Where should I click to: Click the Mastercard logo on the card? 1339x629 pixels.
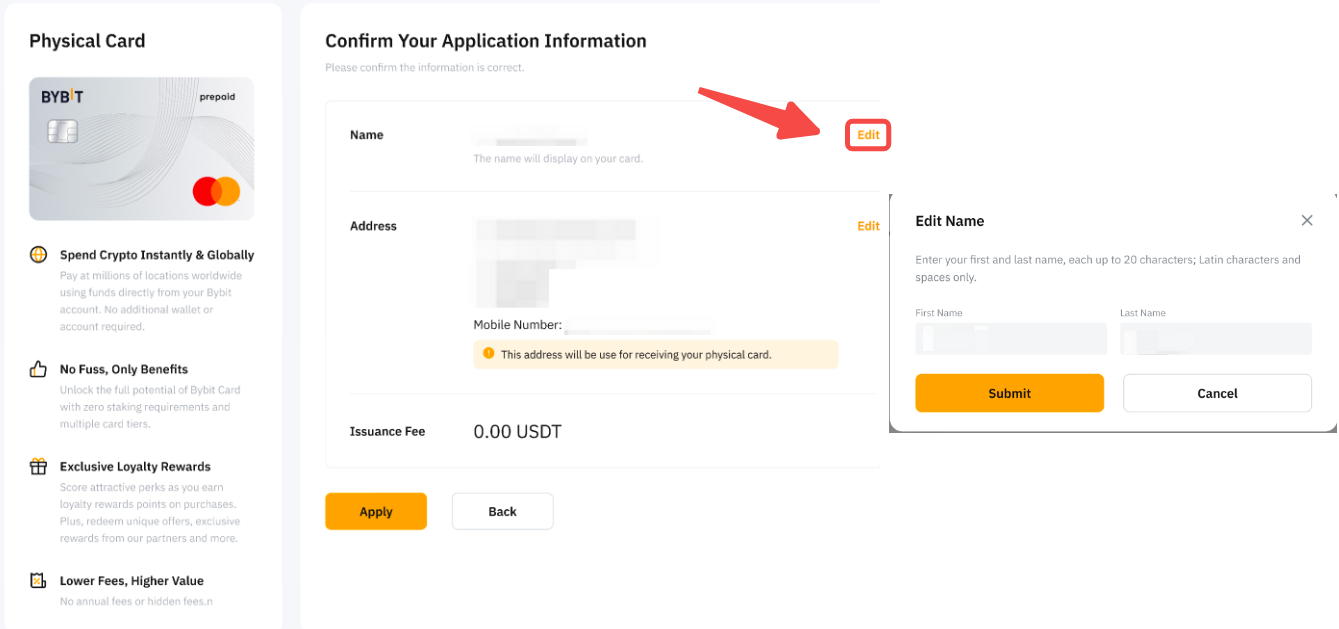[x=216, y=191]
